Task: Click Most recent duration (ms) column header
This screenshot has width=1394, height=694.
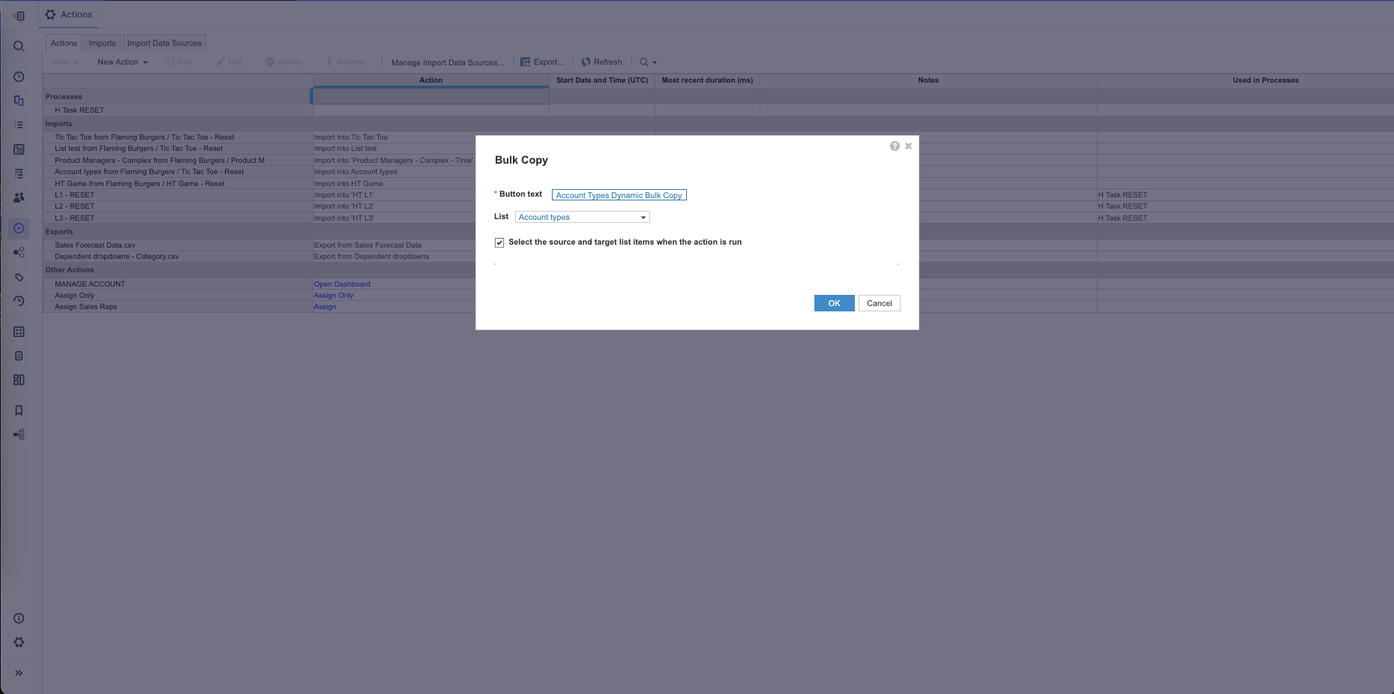Action: pos(707,80)
